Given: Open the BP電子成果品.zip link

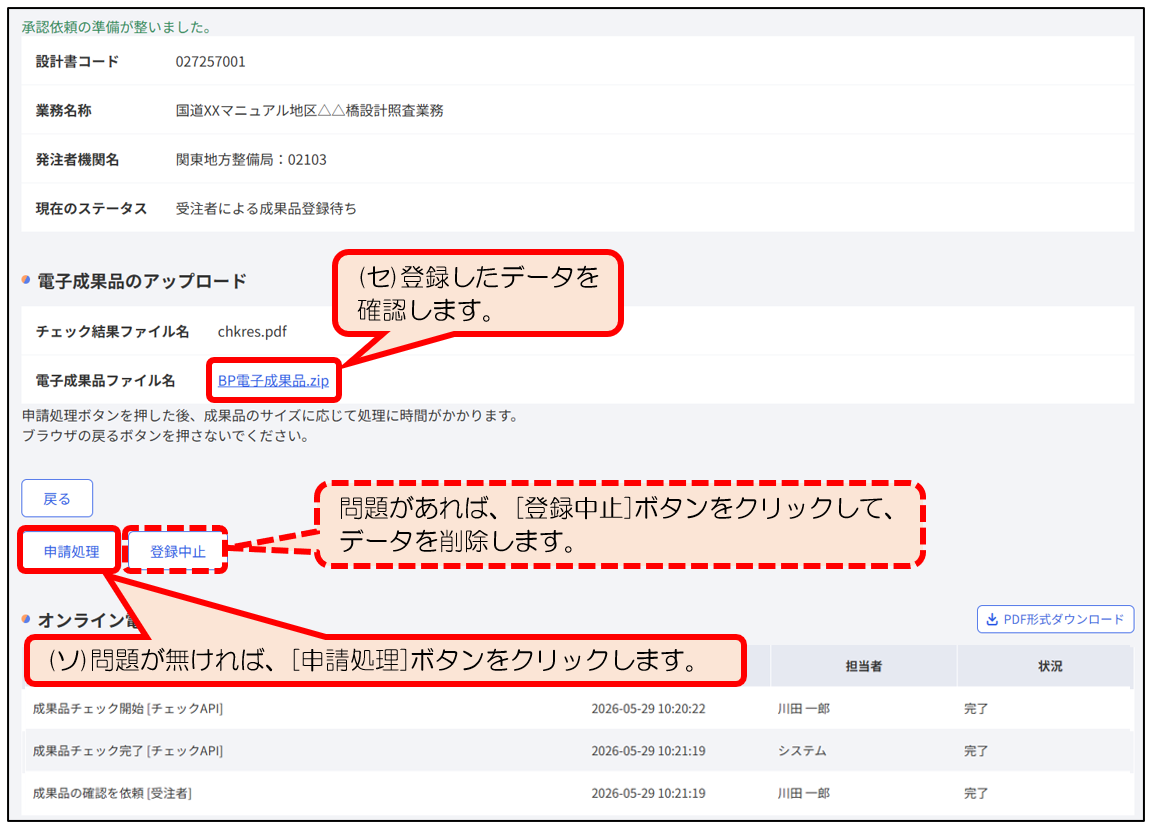Looking at the screenshot, I should (273, 380).
